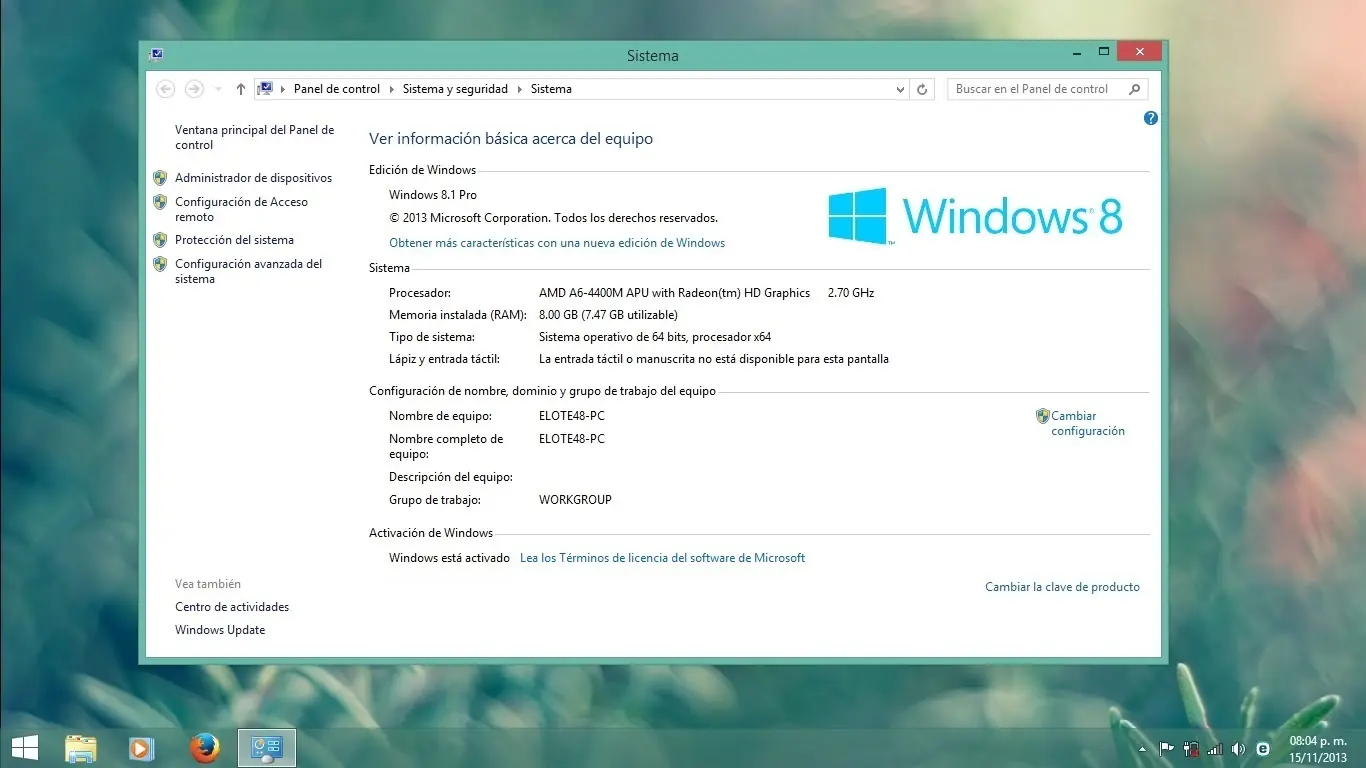Click the Windows está activado text

pyautogui.click(x=449, y=558)
